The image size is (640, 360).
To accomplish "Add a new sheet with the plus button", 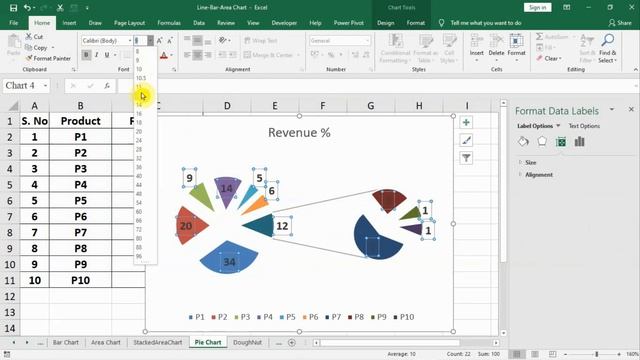I will 292,343.
